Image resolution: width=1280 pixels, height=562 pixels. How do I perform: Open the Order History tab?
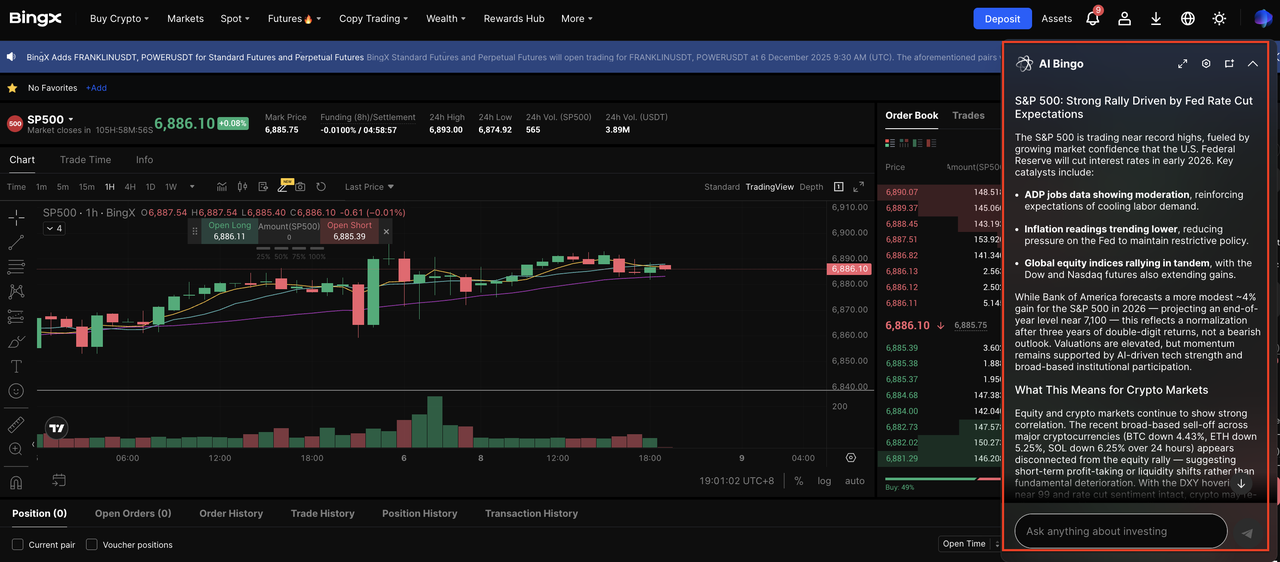point(231,513)
